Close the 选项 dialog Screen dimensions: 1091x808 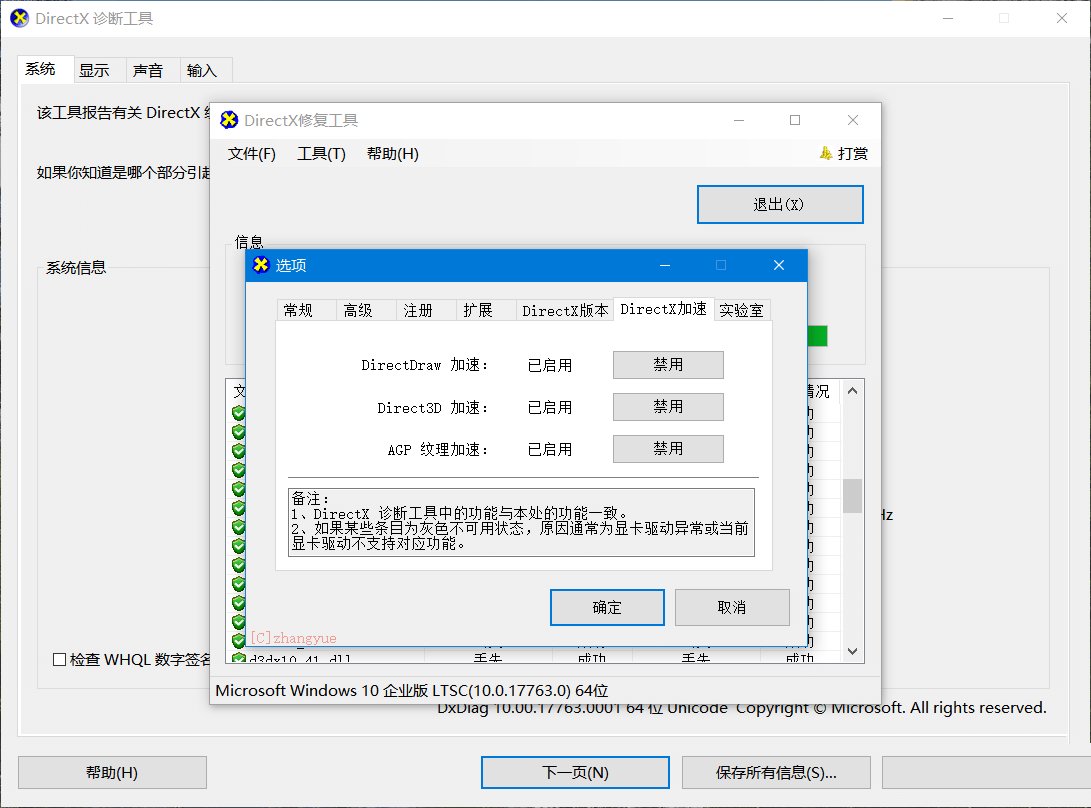(779, 265)
